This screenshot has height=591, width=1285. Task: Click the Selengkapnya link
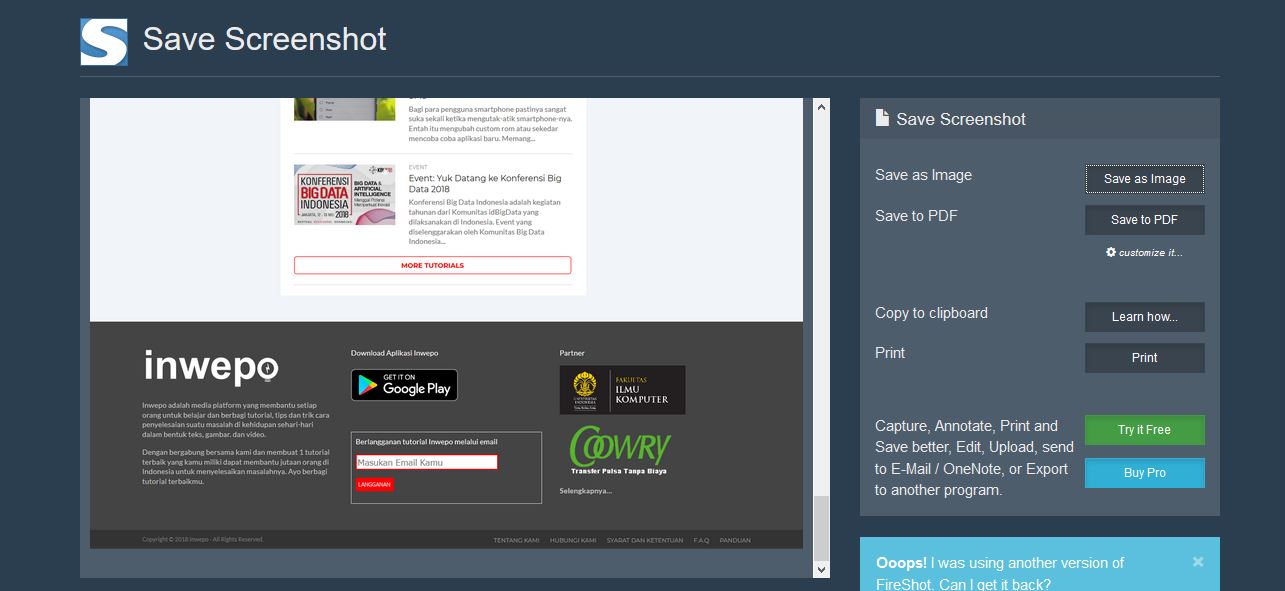[586, 491]
